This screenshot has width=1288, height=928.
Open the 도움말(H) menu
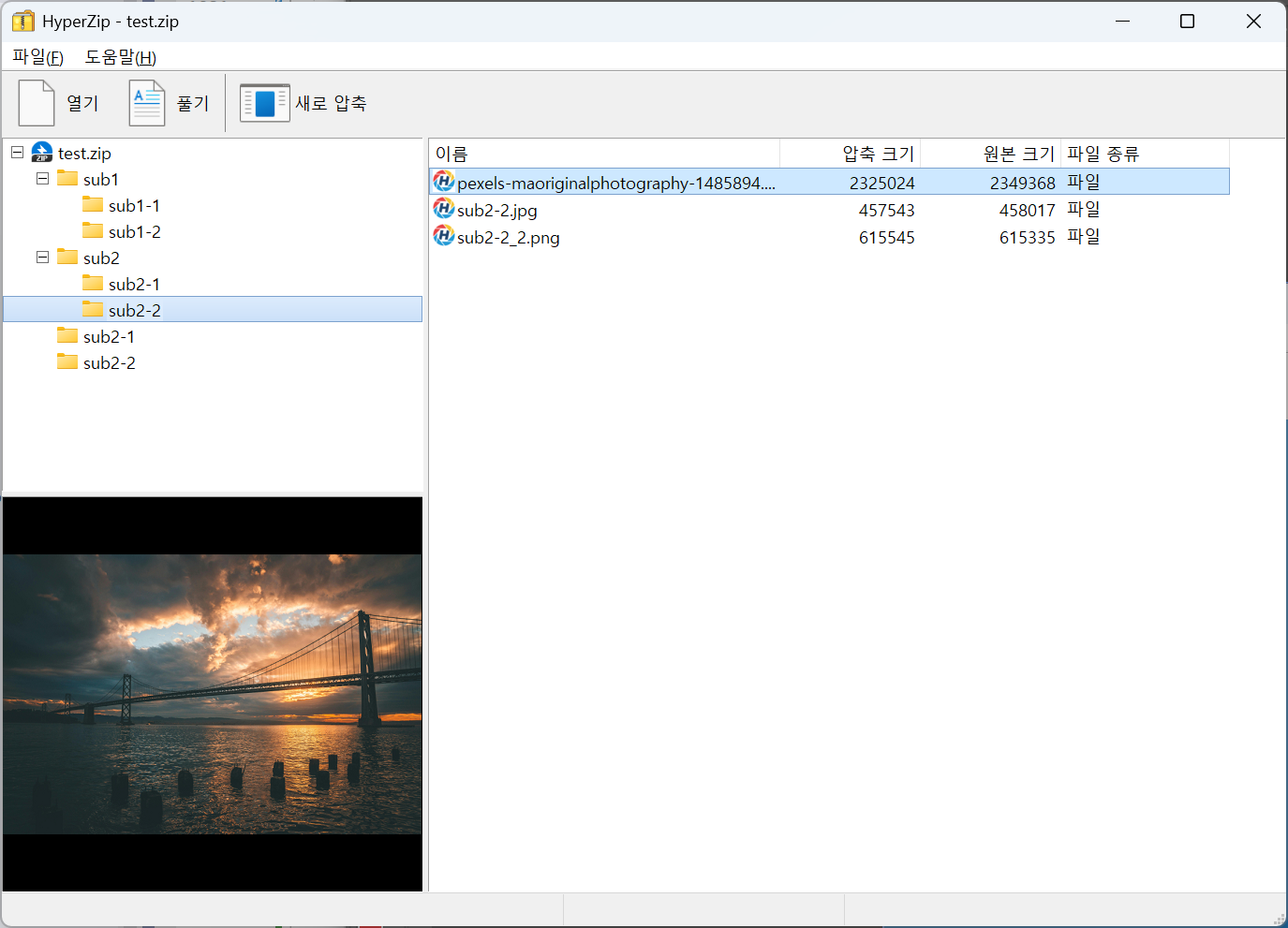[x=120, y=57]
